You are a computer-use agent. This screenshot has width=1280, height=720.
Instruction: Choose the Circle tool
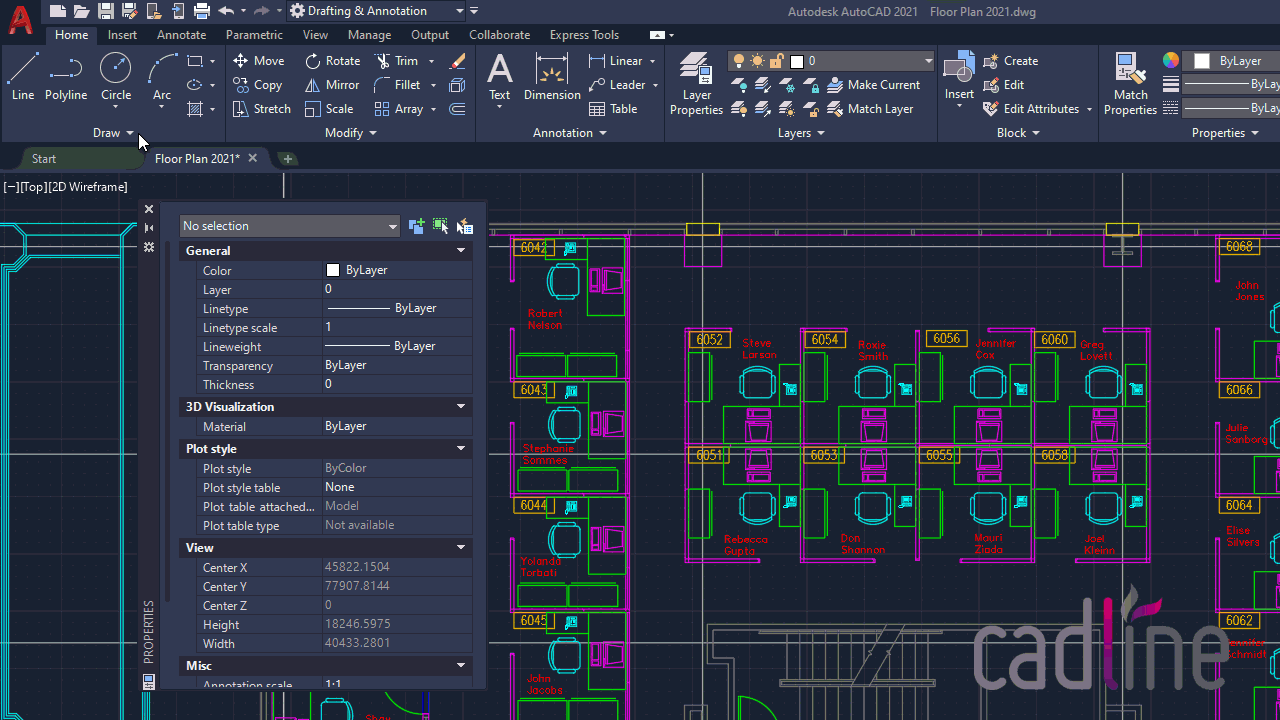116,78
